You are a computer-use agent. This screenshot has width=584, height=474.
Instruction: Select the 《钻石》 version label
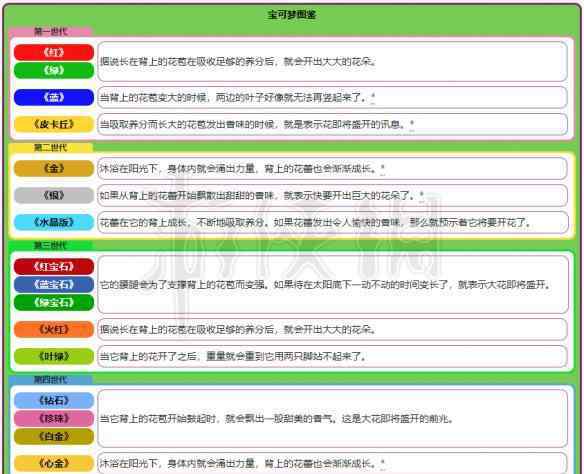pos(54,401)
